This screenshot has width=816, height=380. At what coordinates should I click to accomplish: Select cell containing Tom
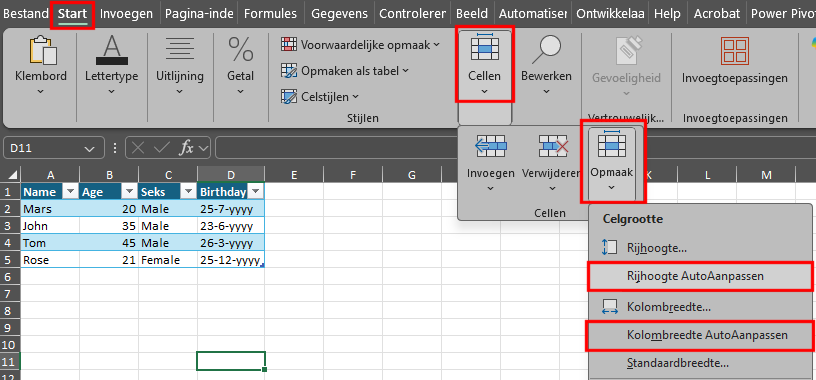[50, 243]
